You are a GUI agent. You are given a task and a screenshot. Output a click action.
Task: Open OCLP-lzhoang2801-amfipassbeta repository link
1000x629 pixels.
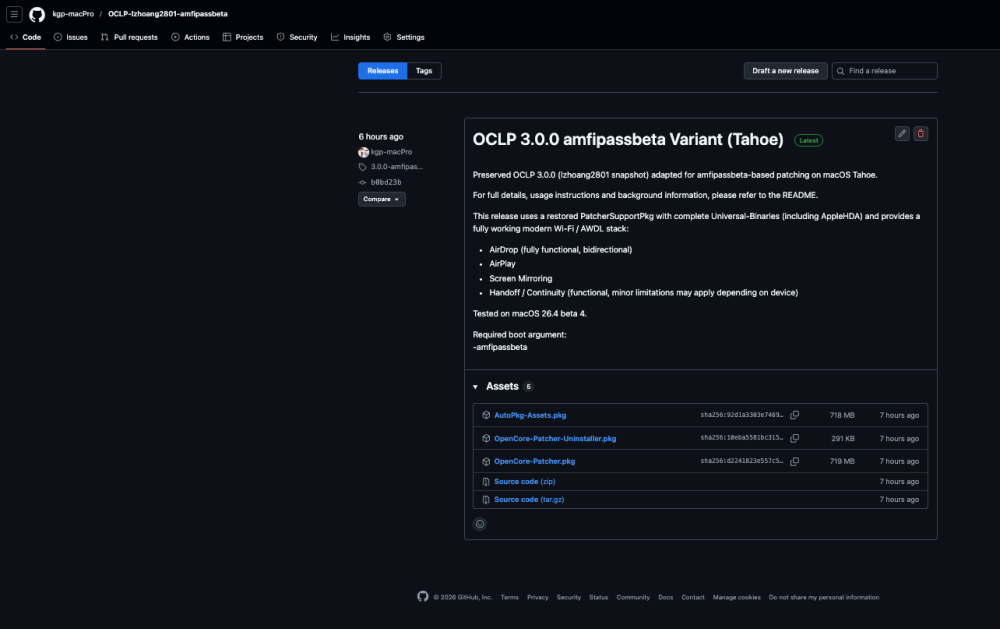(x=168, y=14)
